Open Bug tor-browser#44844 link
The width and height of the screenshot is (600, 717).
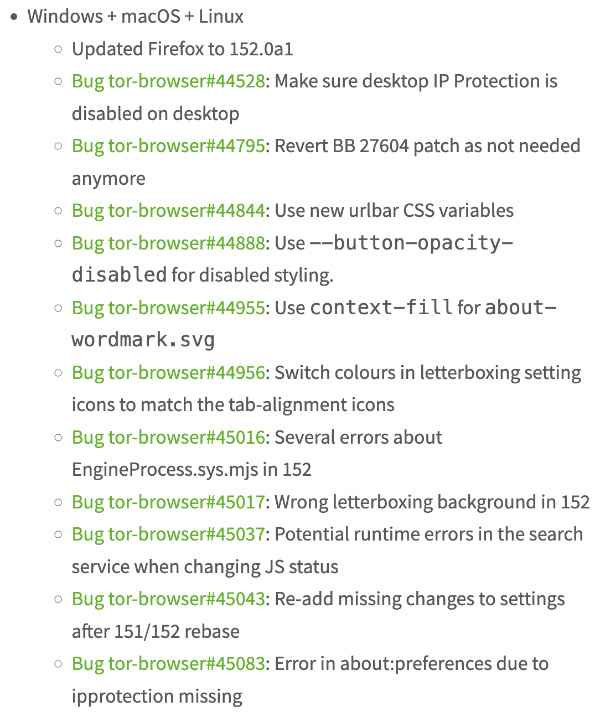168,211
